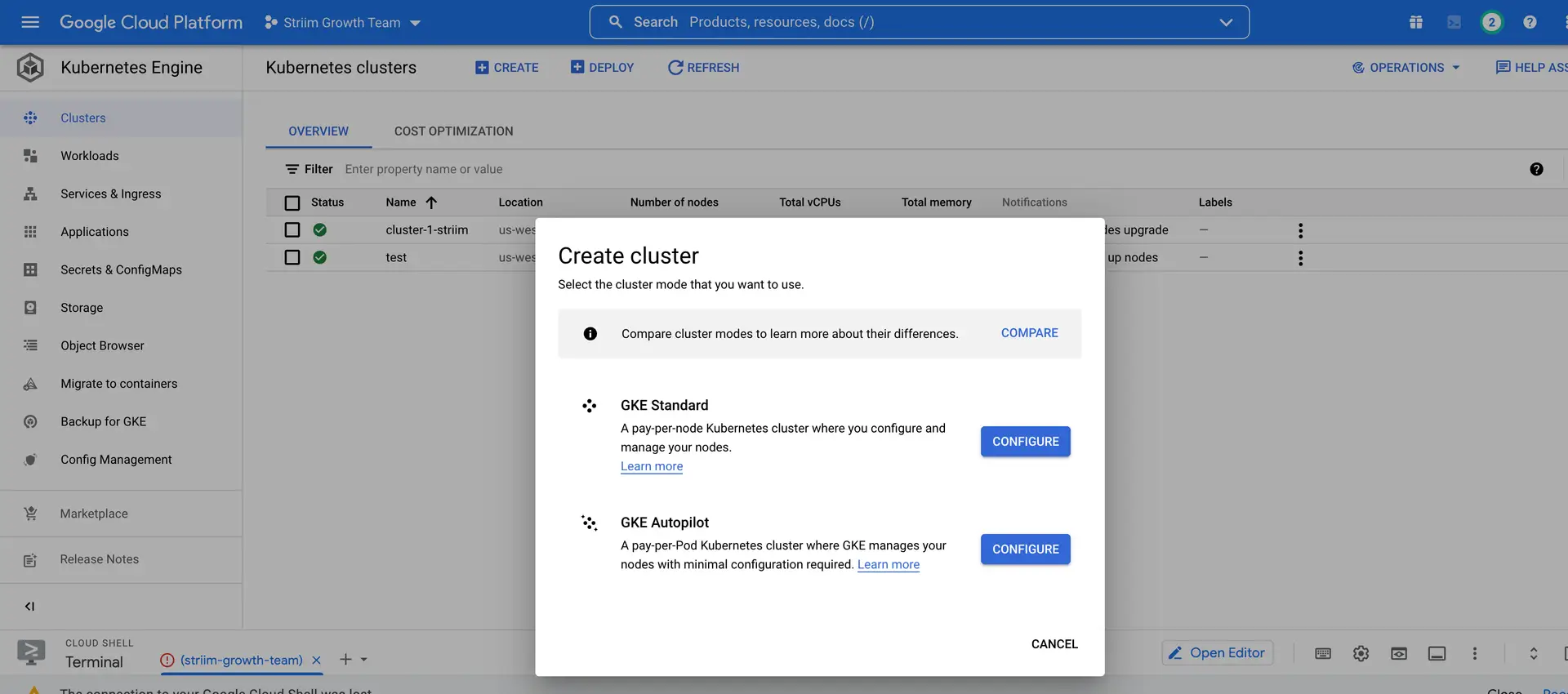This screenshot has height=694, width=1568.
Task: Toggle the select-all checkbox in table header
Action: click(292, 202)
